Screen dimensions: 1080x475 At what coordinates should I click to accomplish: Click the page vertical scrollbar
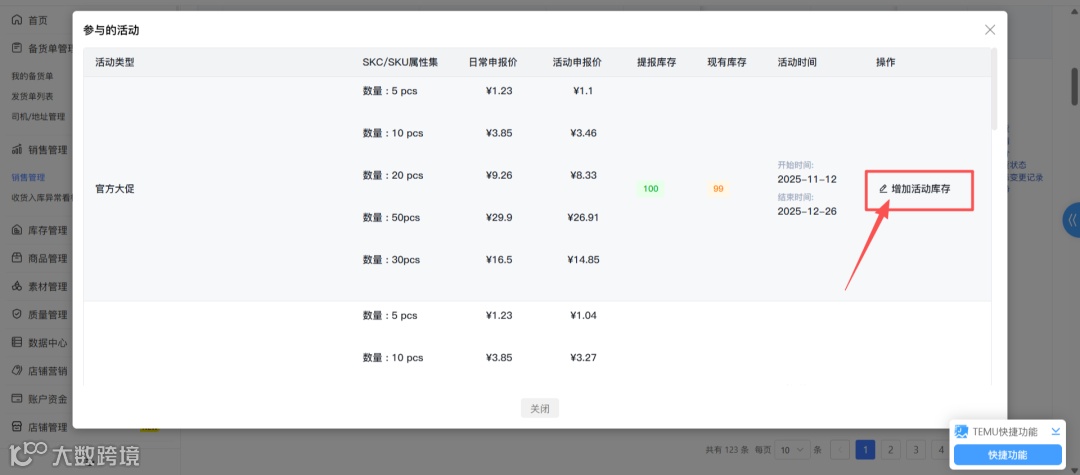click(1075, 86)
